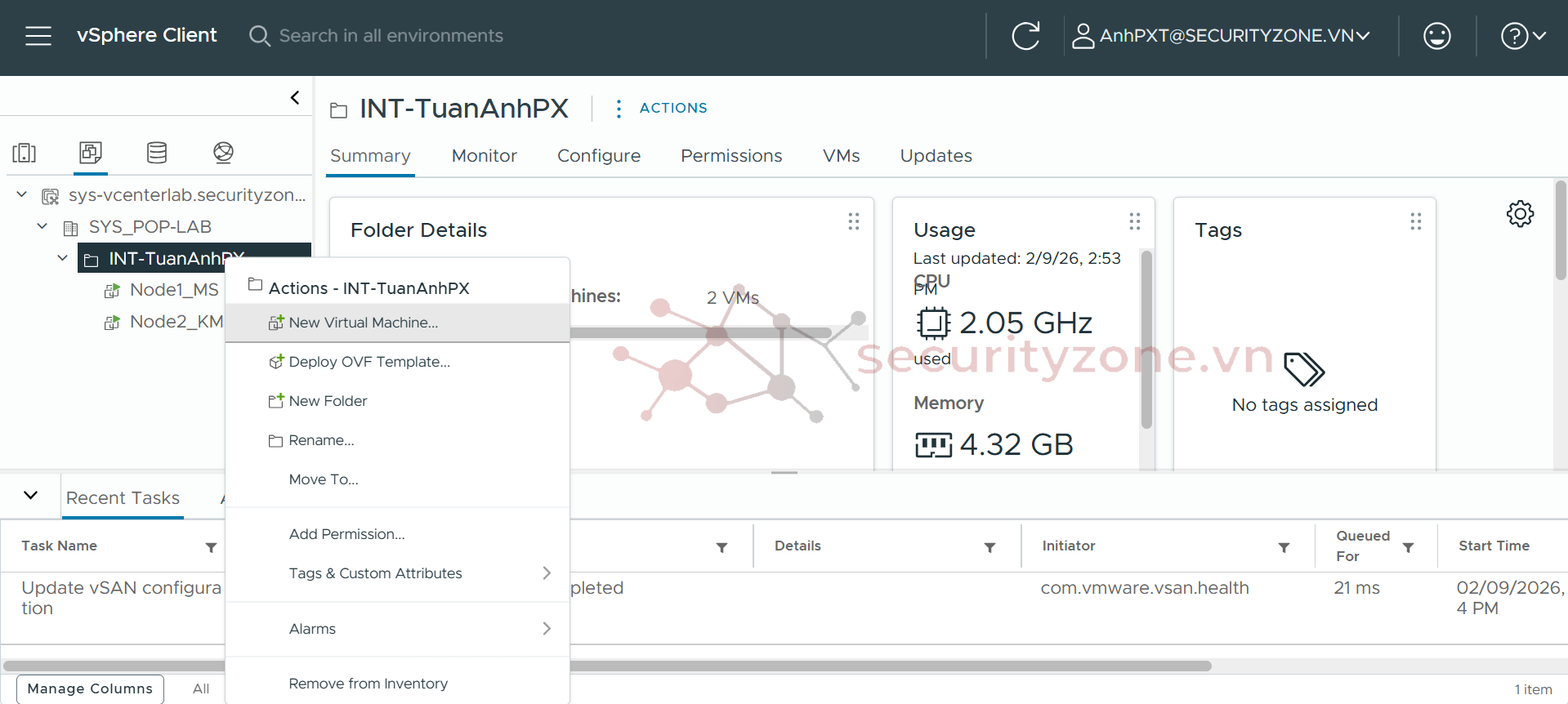Filter the Initiator column
Viewport: 1568px width, 704px height.
[1284, 547]
